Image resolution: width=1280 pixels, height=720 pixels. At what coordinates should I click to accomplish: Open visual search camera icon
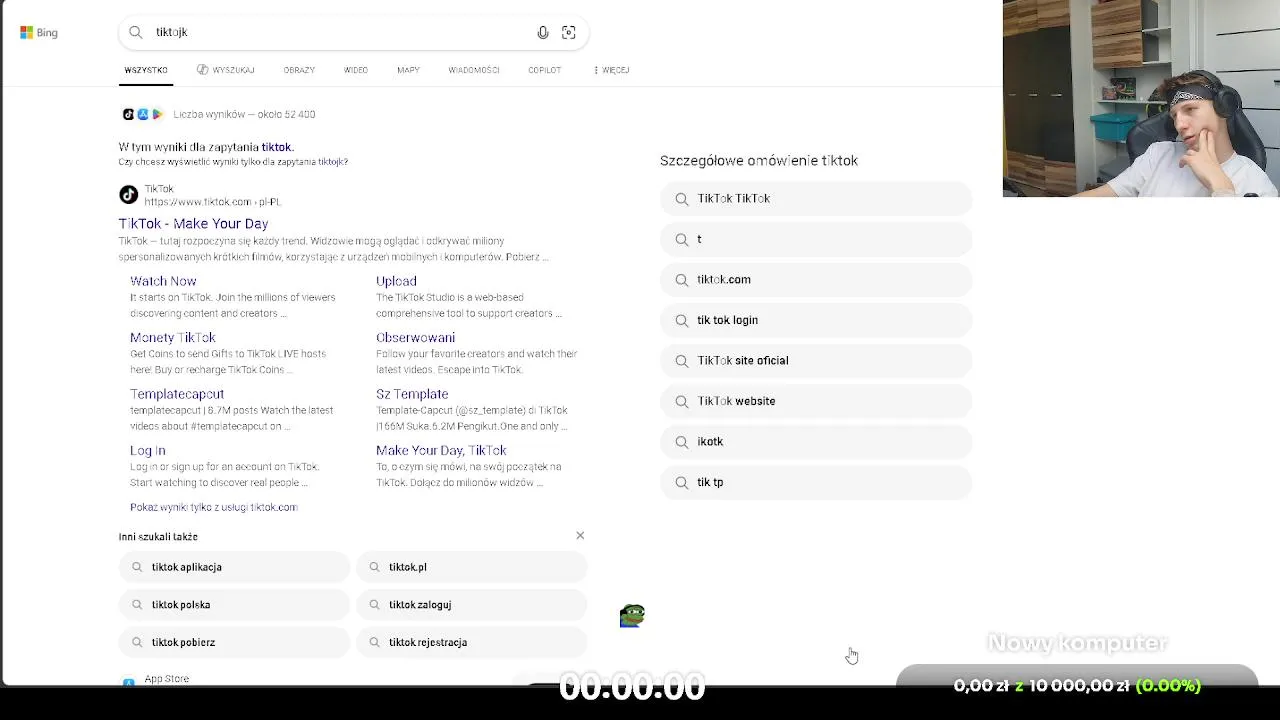pyautogui.click(x=569, y=32)
